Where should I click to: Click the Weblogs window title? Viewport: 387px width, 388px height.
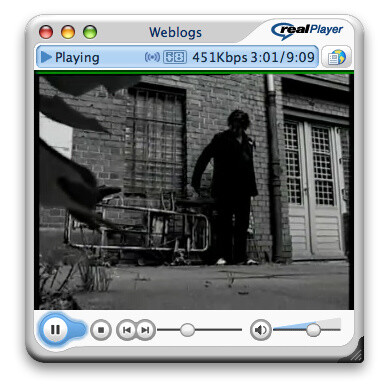pyautogui.click(x=175, y=32)
